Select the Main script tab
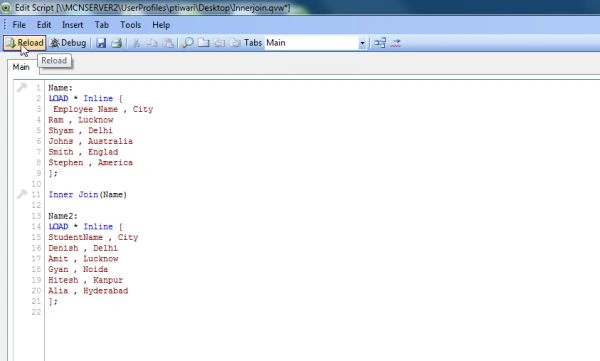The height and width of the screenshot is (361, 600). tap(21, 67)
